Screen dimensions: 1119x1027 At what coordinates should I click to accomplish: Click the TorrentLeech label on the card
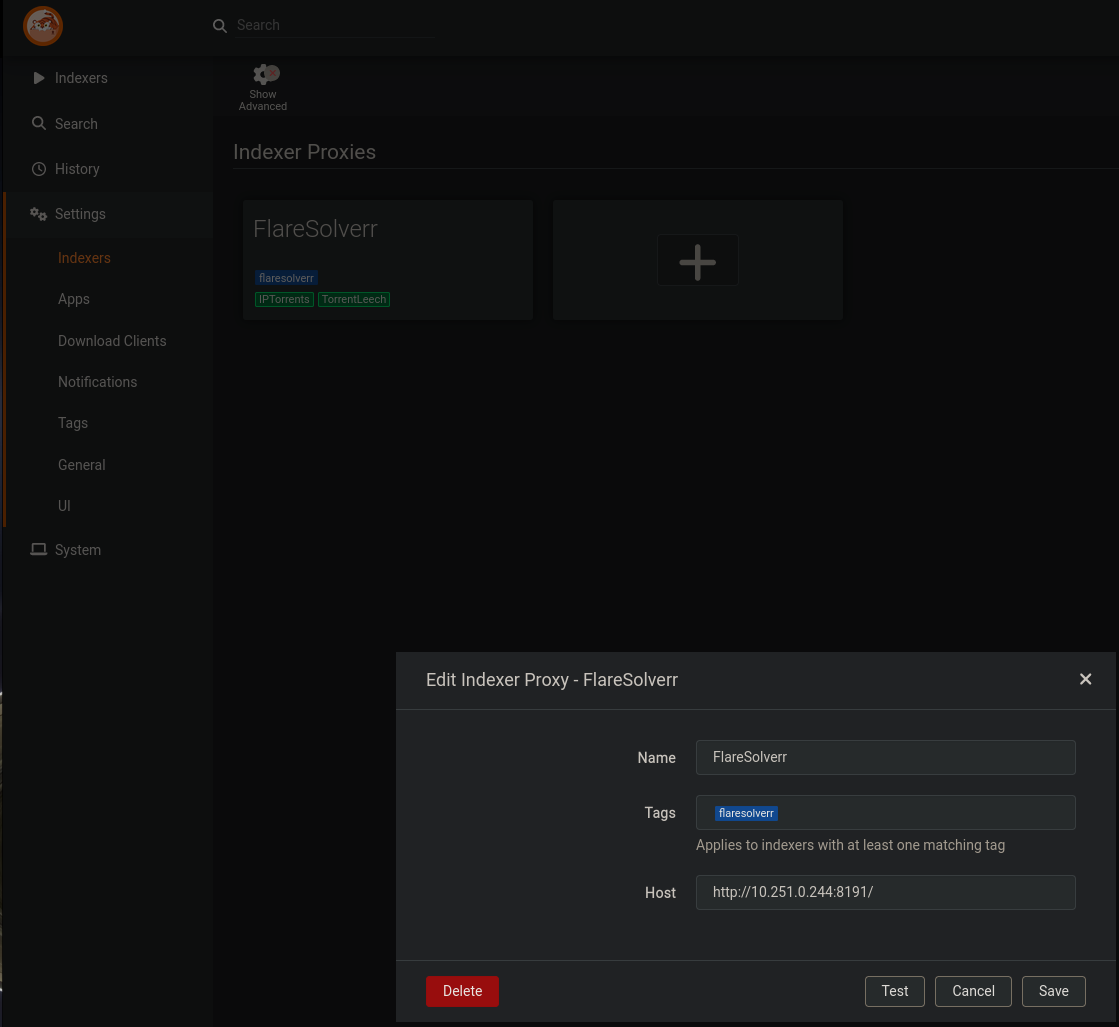click(x=354, y=299)
